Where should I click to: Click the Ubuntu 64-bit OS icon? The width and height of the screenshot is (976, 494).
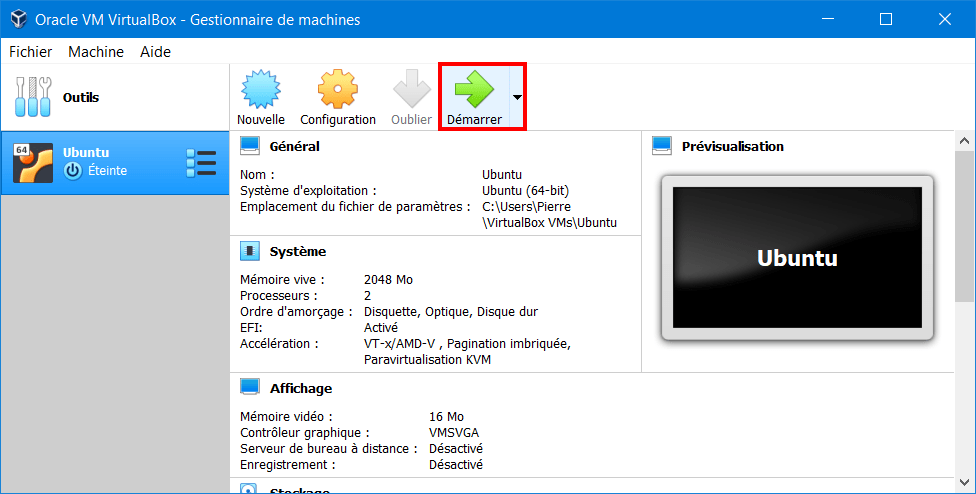click(33, 163)
